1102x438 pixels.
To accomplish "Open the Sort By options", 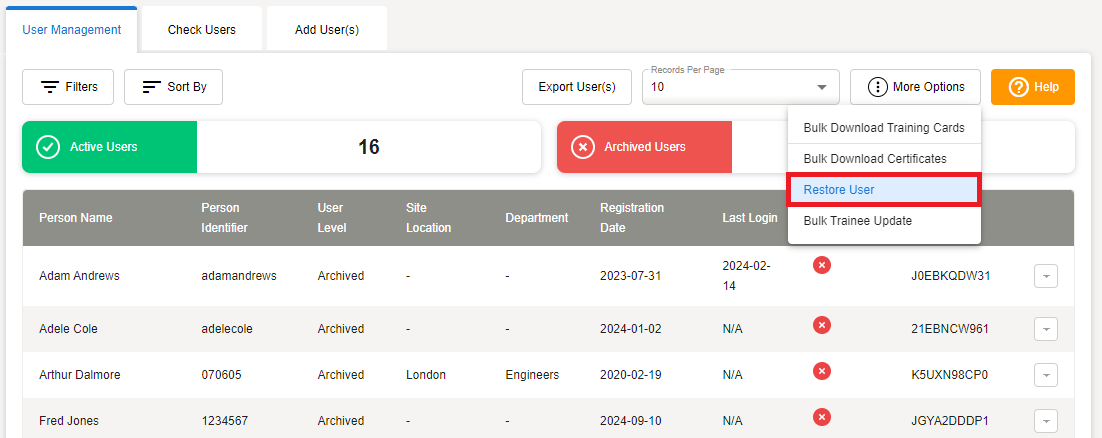I will coord(173,87).
